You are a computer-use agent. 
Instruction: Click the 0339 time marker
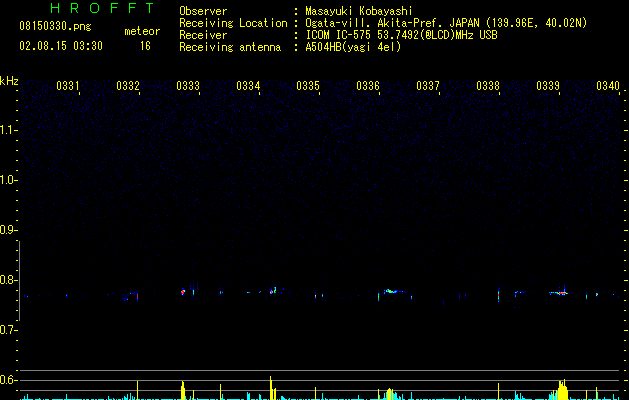tap(548, 86)
